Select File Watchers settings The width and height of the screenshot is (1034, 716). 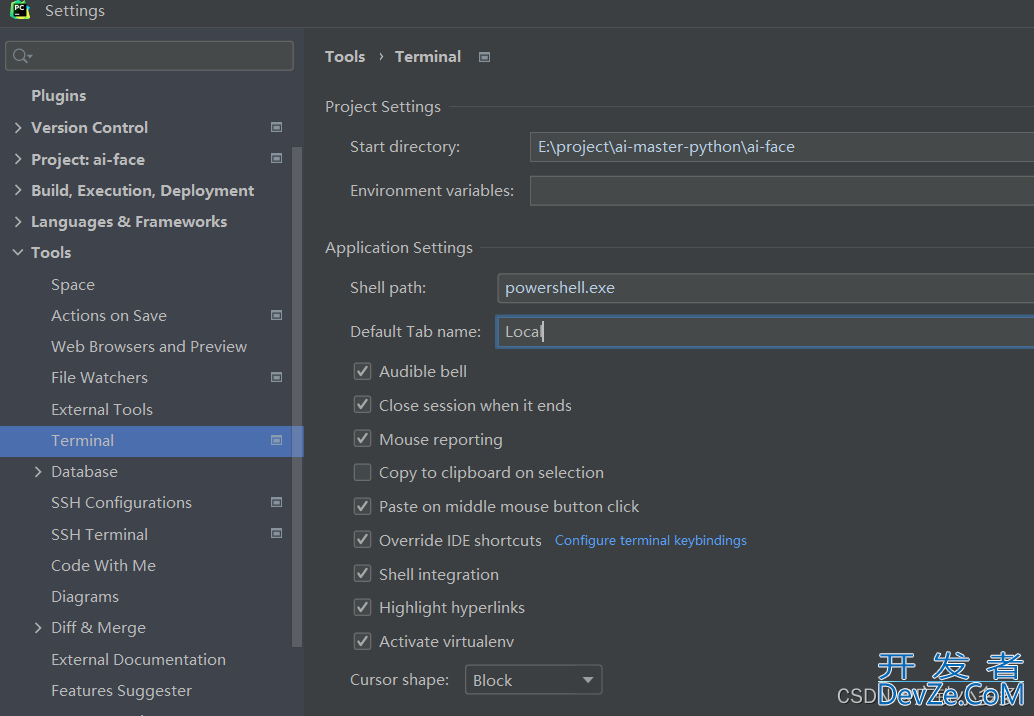click(100, 378)
